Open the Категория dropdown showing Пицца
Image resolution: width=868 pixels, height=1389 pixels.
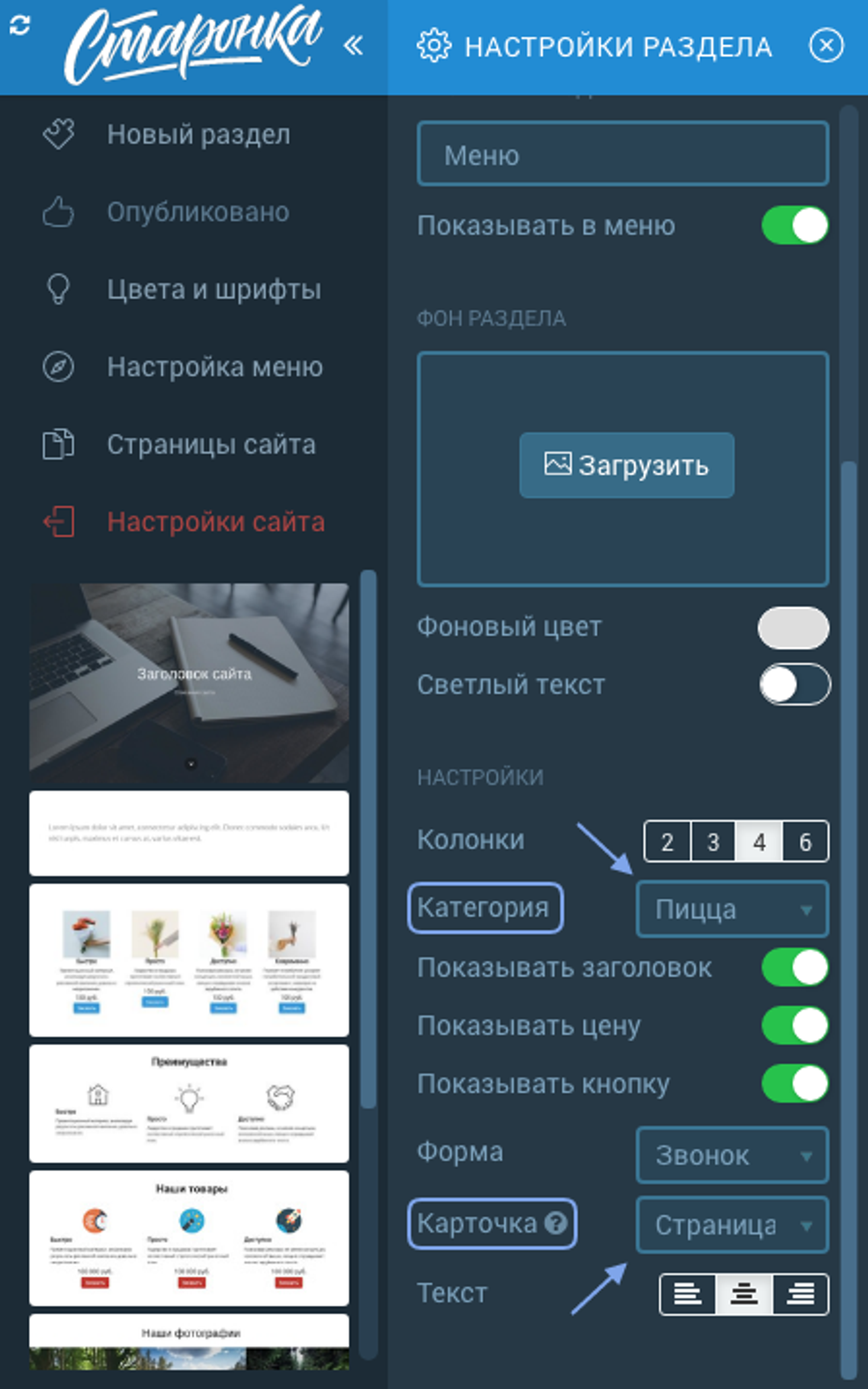(732, 909)
